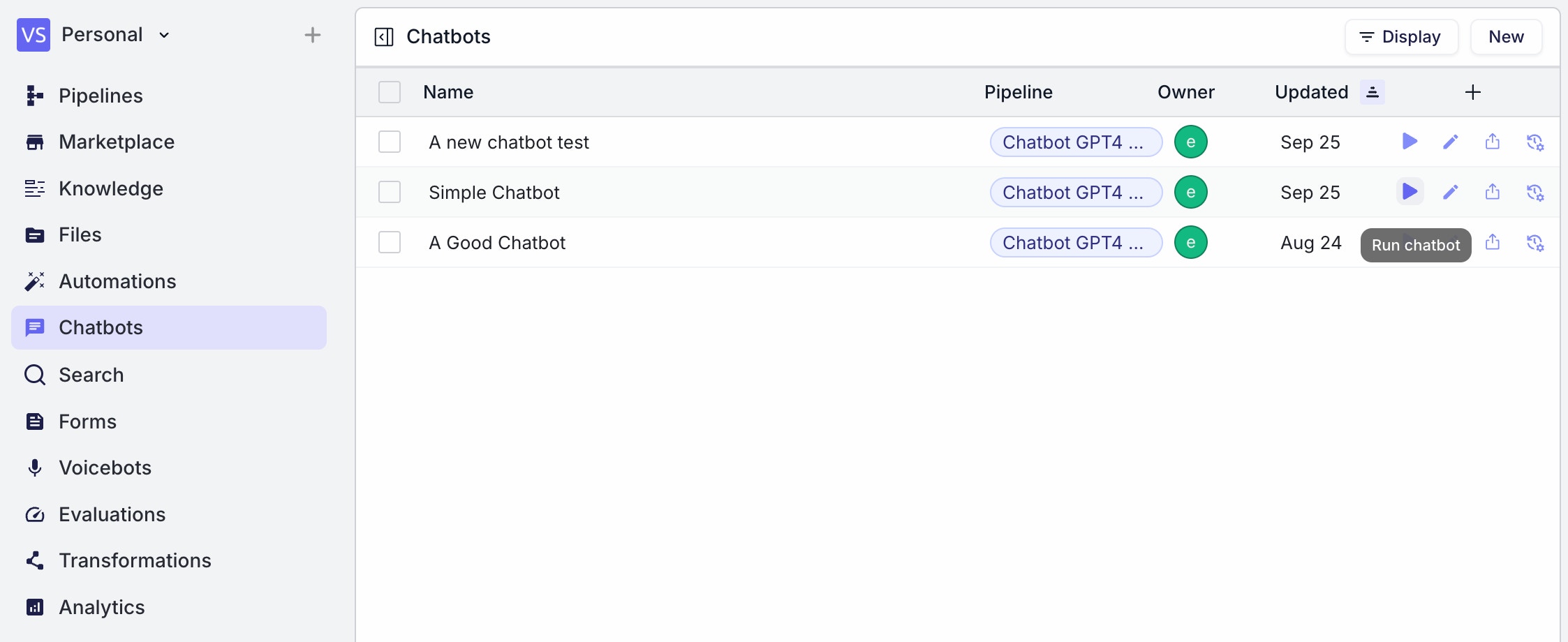Create a chatbot with the New button

point(1506,36)
